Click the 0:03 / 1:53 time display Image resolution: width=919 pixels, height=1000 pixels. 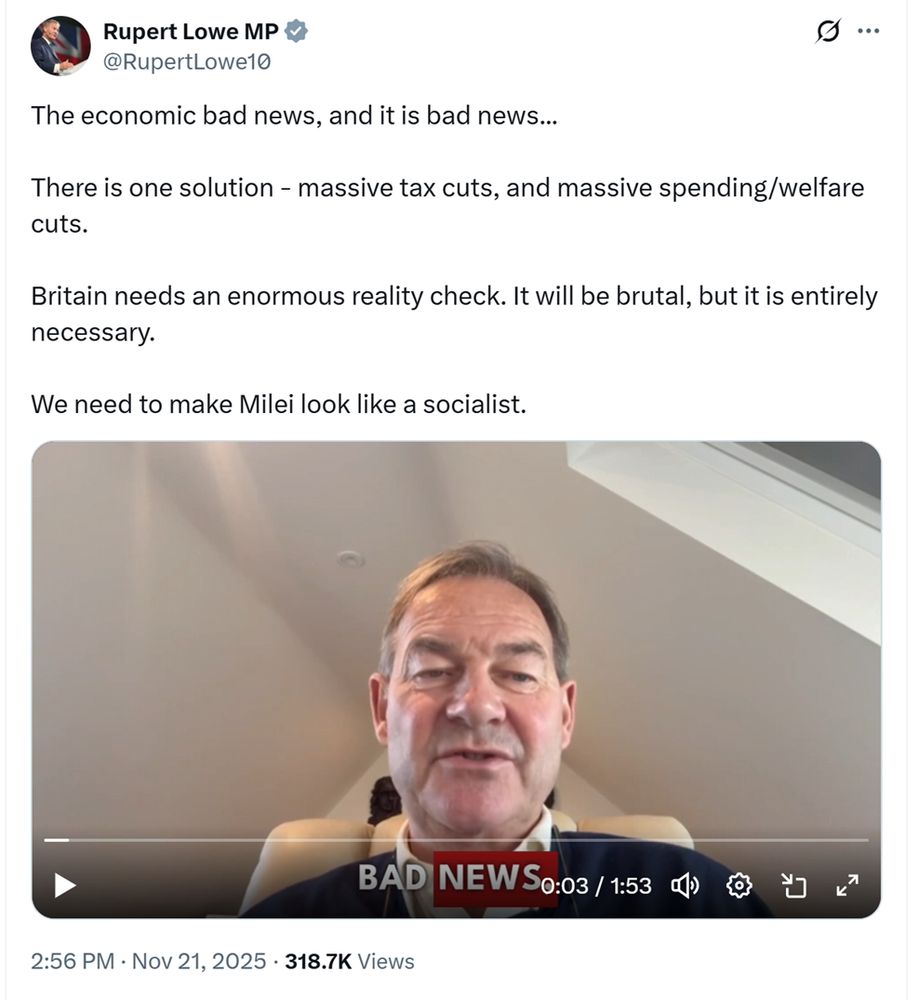[x=596, y=886]
